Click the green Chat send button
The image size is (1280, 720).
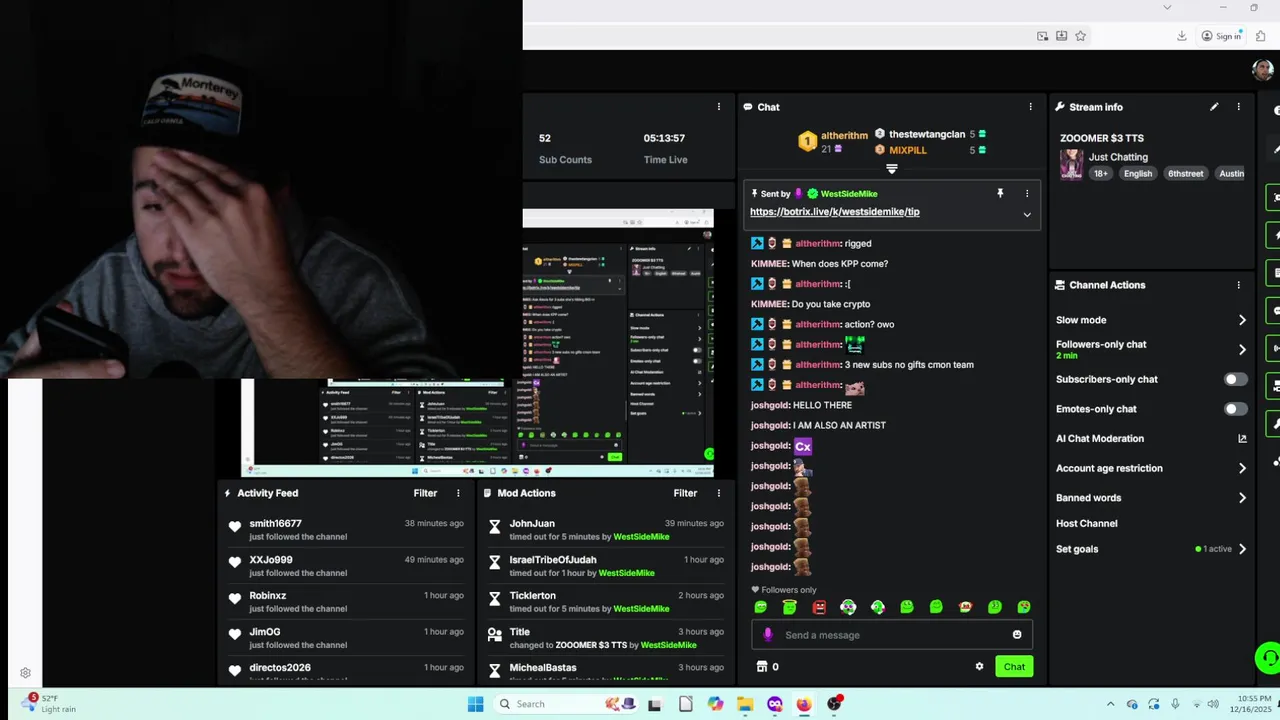[1014, 667]
